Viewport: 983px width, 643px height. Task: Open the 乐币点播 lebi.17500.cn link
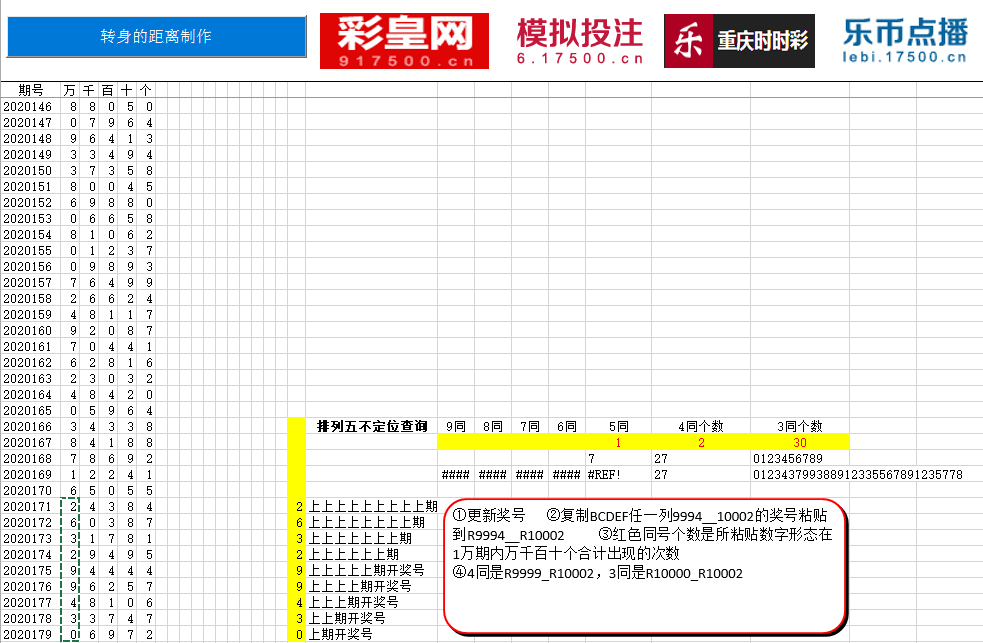[x=905, y=41]
